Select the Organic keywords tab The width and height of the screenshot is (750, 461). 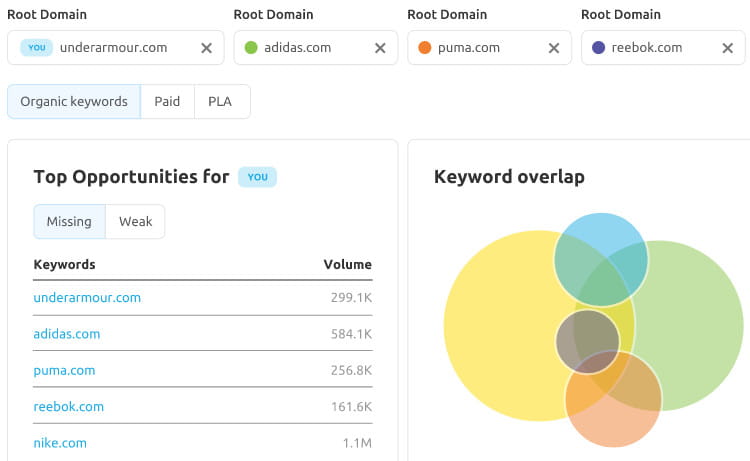click(74, 101)
